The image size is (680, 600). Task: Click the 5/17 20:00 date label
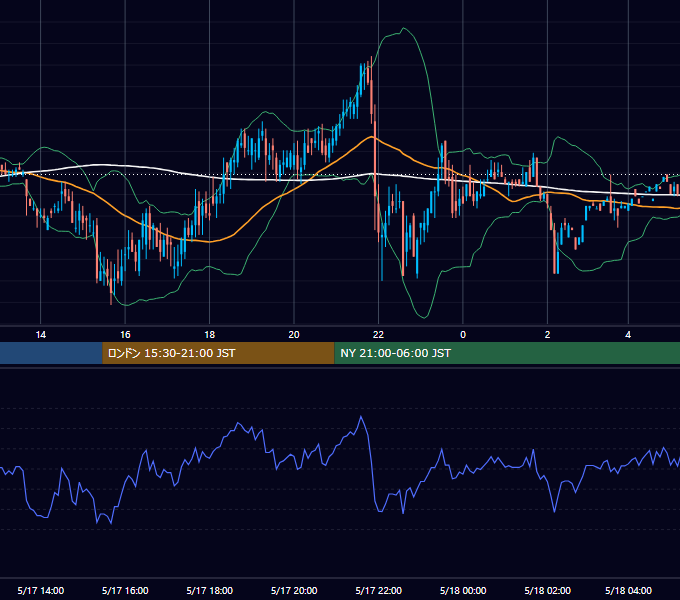[x=294, y=590]
